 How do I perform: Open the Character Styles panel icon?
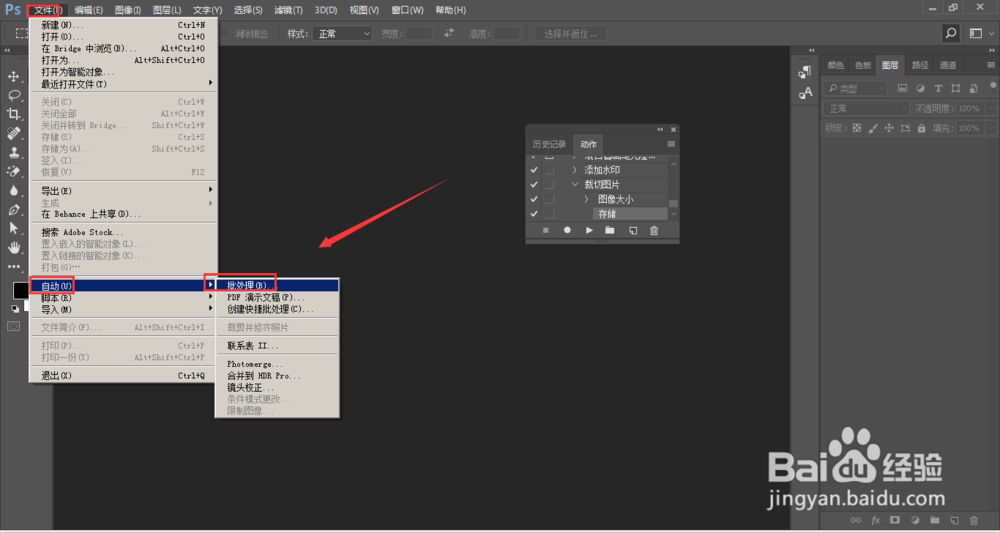[805, 93]
